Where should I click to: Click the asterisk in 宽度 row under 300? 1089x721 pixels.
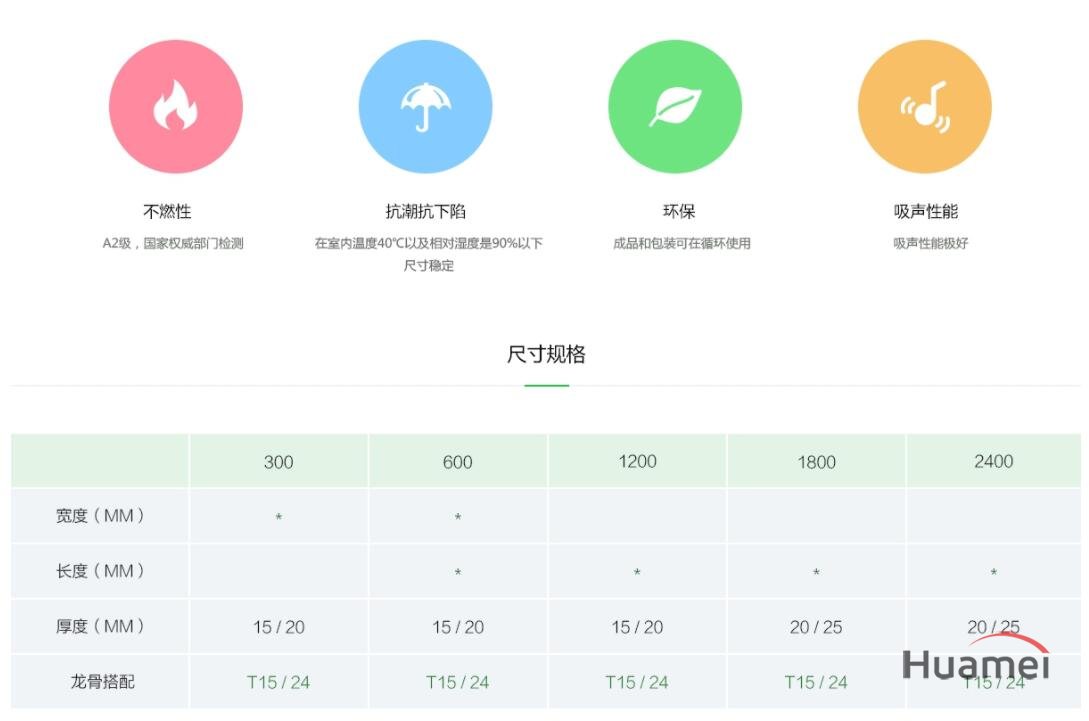[x=279, y=517]
